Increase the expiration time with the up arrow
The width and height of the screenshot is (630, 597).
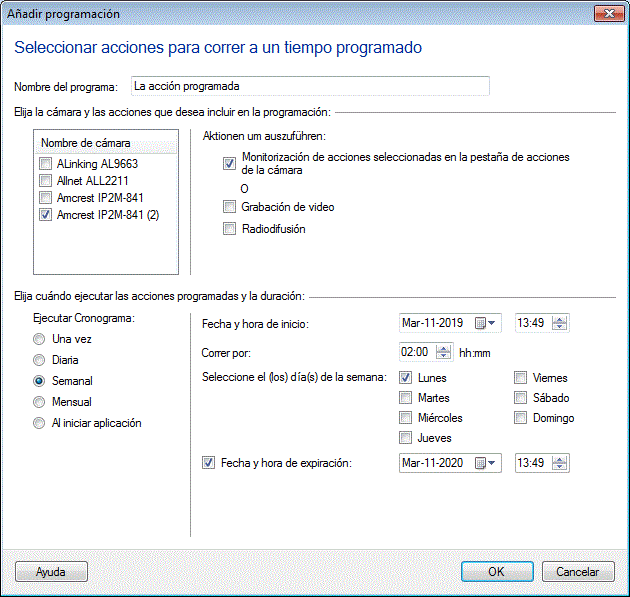click(560, 459)
